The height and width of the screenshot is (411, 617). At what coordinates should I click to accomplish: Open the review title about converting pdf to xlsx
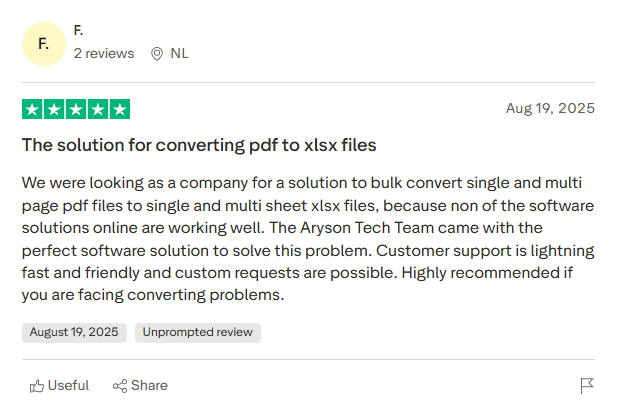point(199,145)
